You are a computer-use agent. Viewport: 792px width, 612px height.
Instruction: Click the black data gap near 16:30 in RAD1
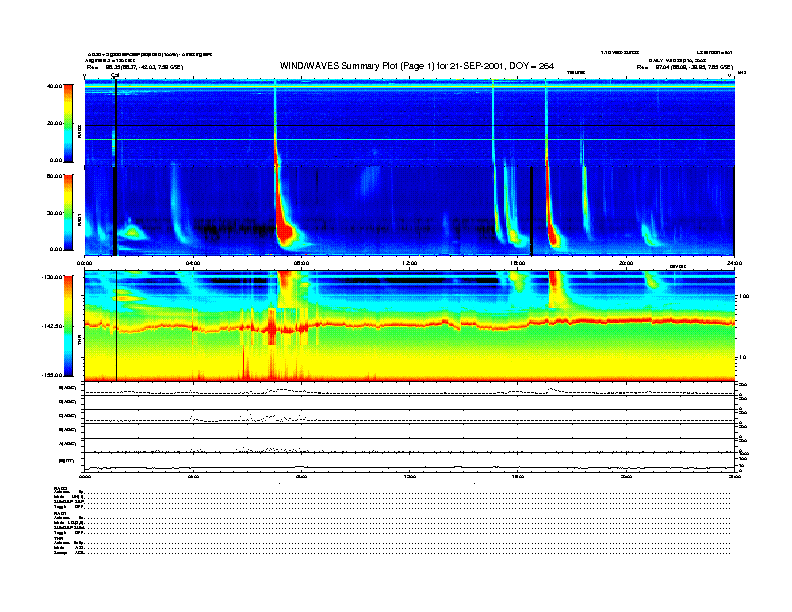point(531,211)
